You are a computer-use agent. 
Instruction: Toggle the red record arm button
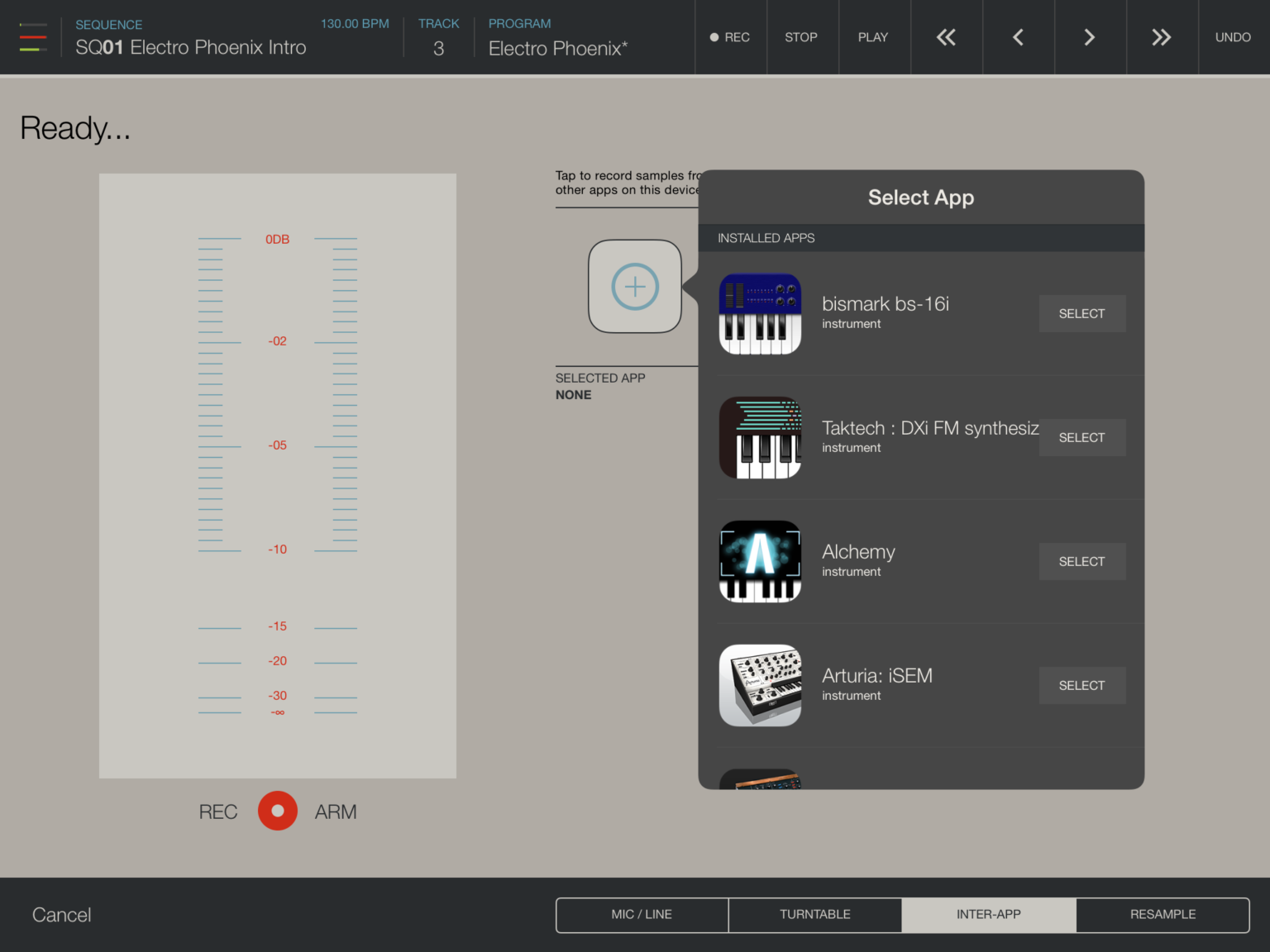pyautogui.click(x=278, y=811)
